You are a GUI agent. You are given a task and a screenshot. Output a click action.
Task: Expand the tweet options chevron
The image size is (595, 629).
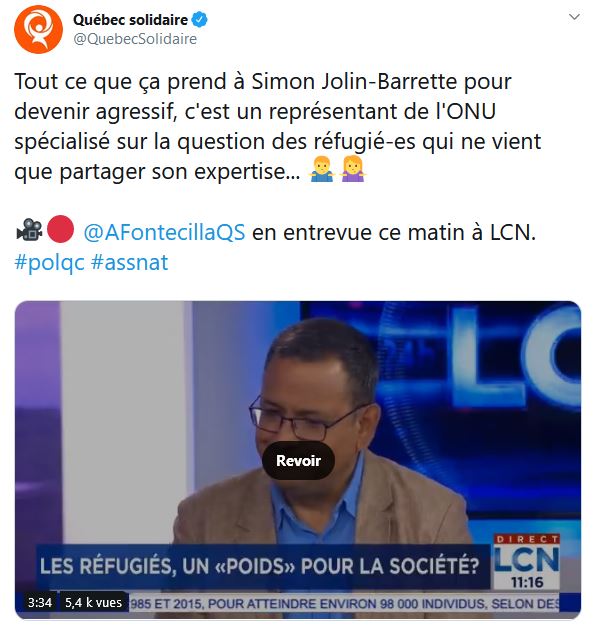(x=575, y=17)
